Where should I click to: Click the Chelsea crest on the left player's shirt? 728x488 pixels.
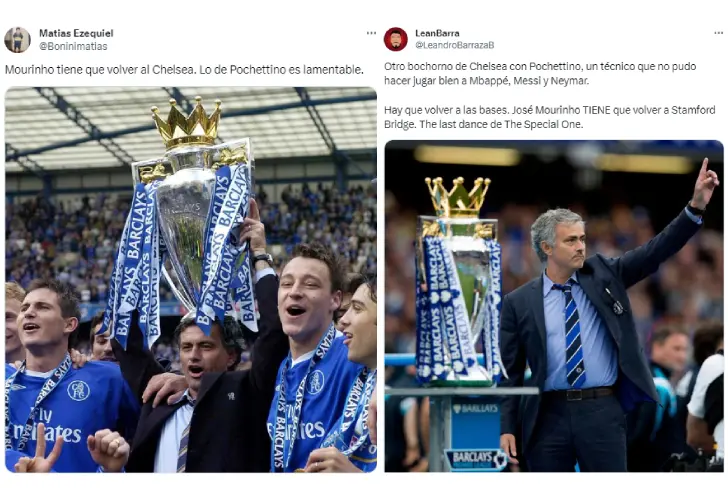[x=78, y=390]
